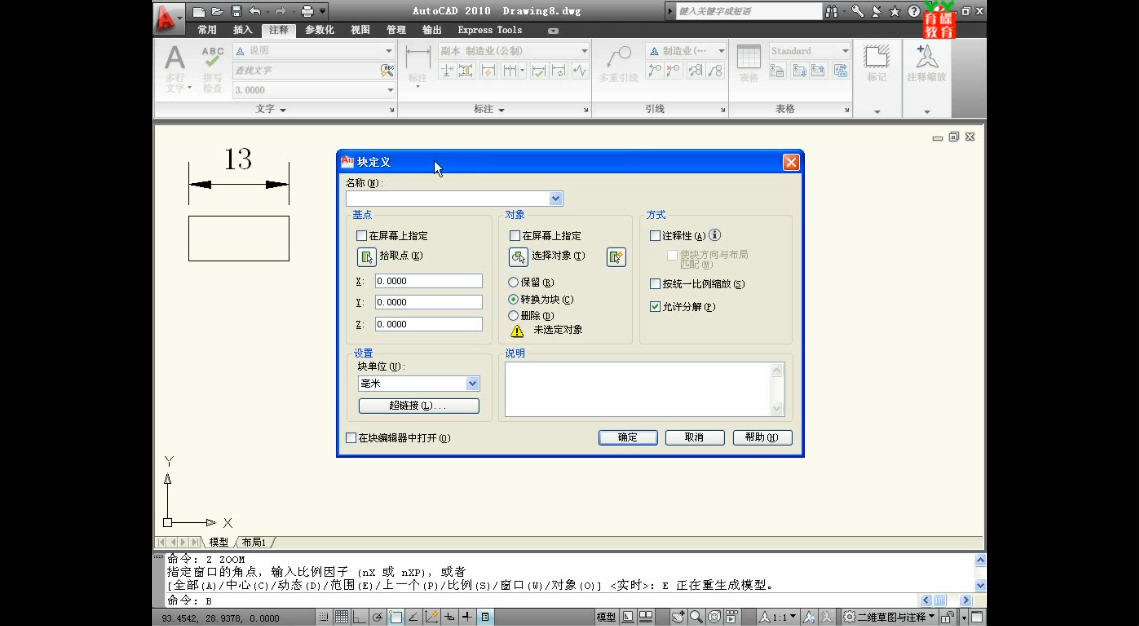Toggle Polar tracking in the status bar

point(377,617)
